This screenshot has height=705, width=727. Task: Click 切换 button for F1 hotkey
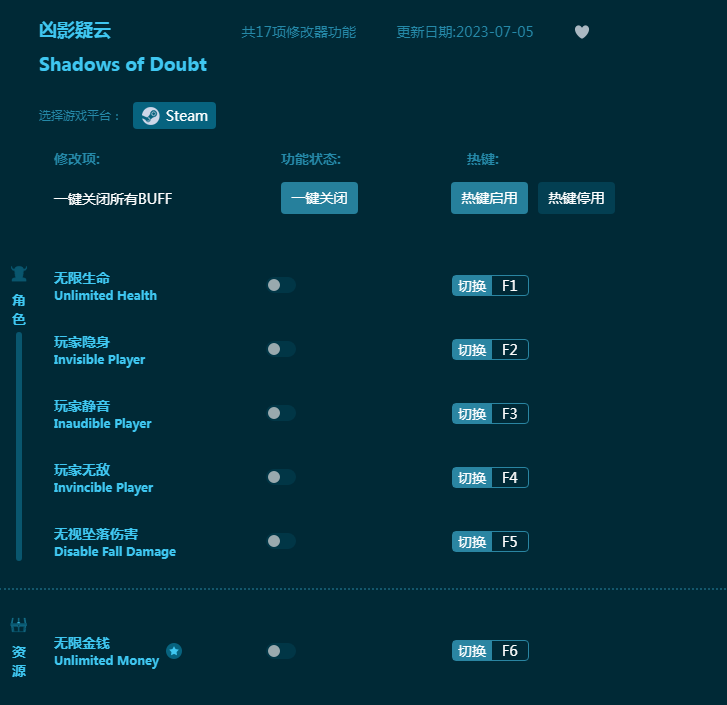tap(472, 286)
